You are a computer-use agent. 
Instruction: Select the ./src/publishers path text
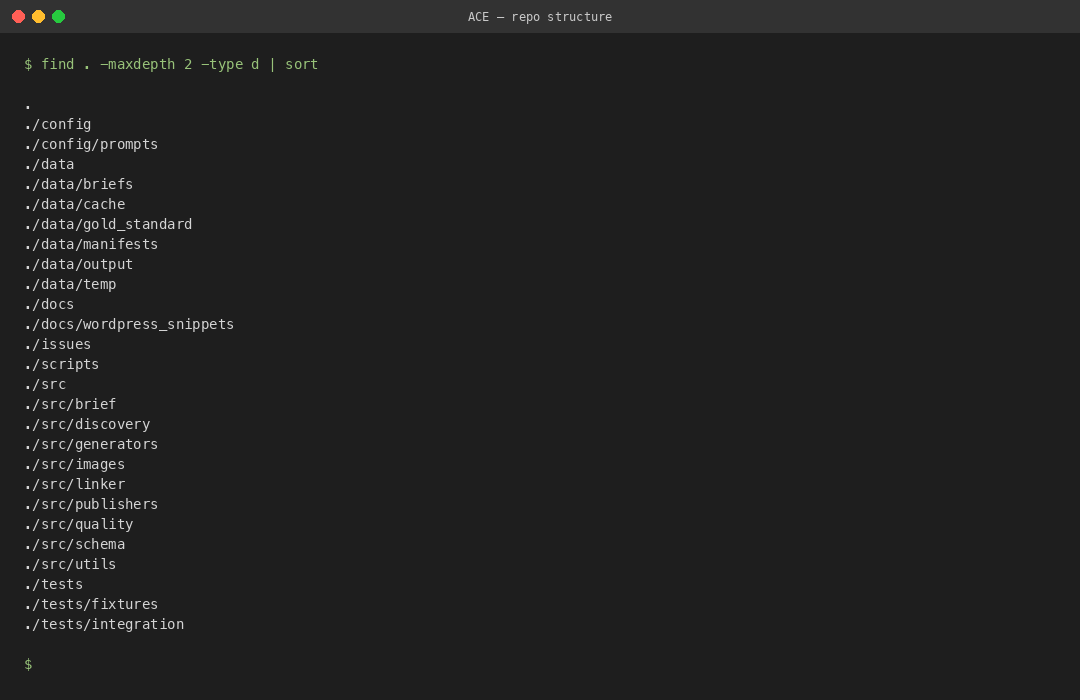91,504
